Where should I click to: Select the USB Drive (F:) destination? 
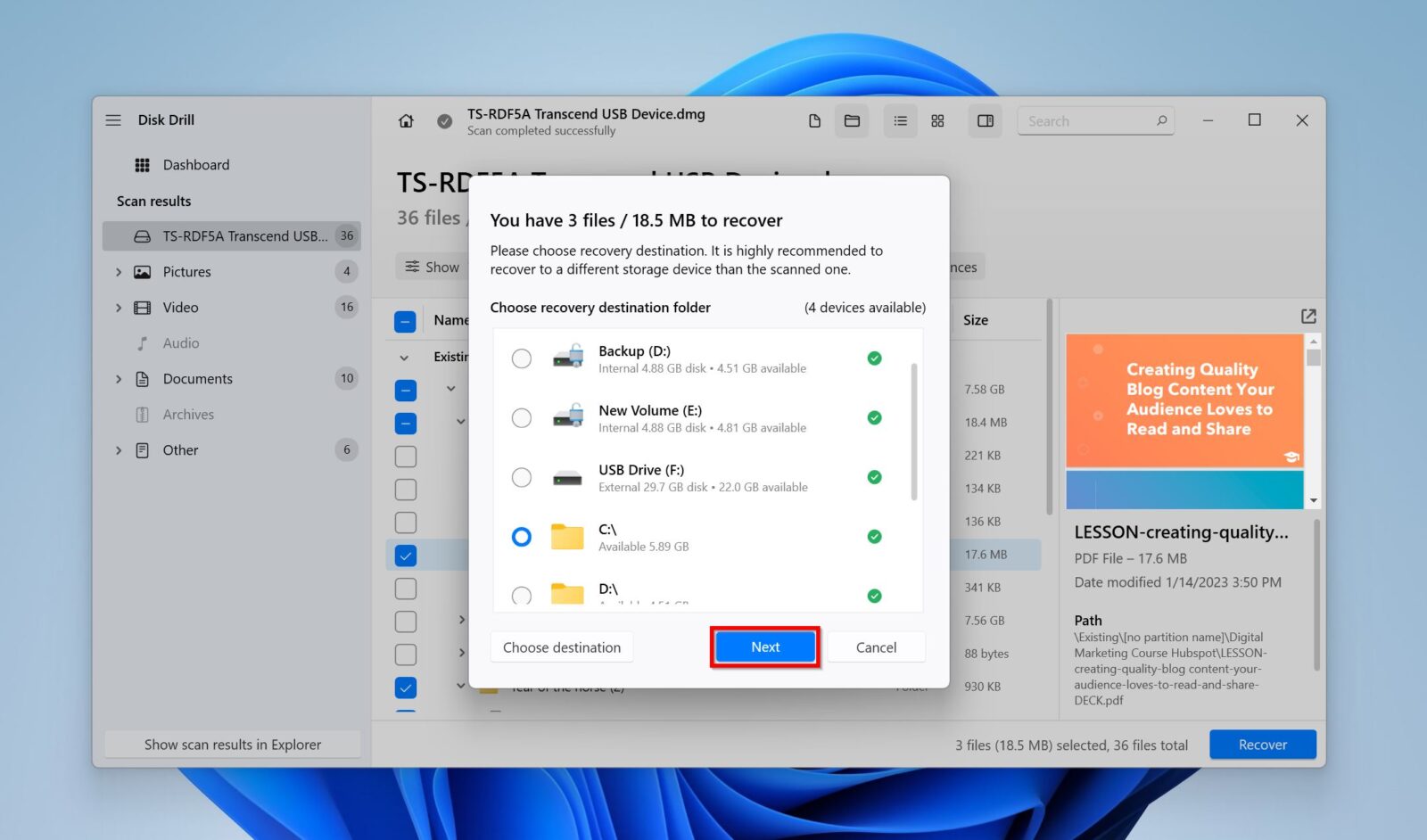point(521,477)
